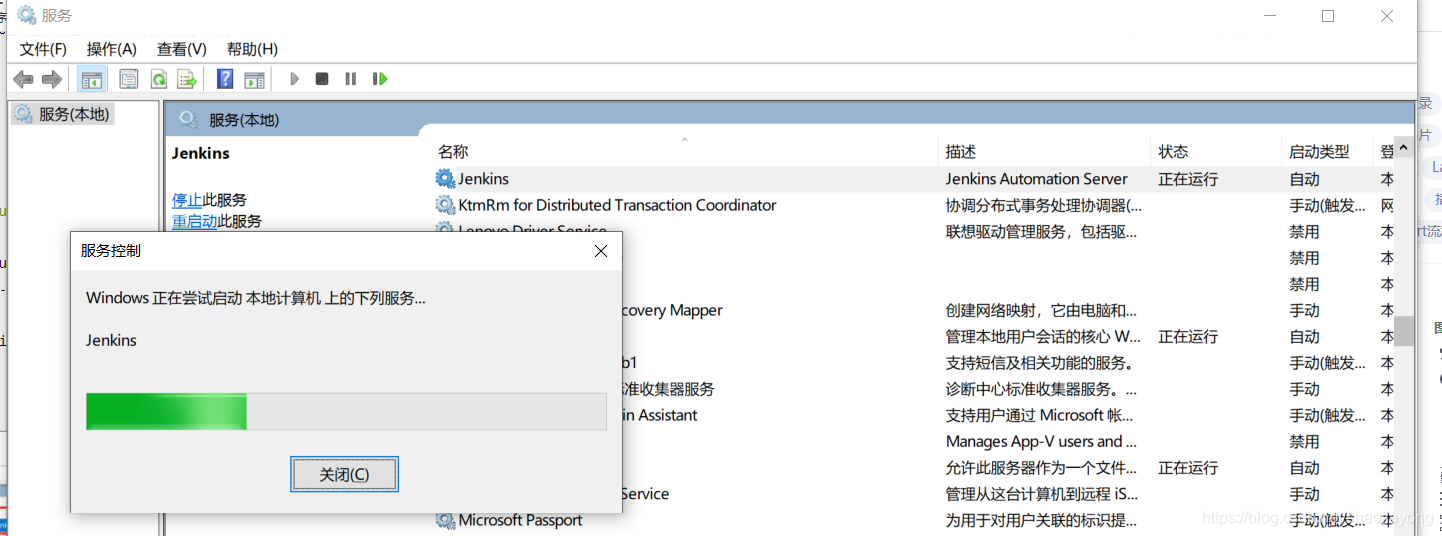The width and height of the screenshot is (1442, 536).
Task: Click the 关闭(C) button in the service control dialog
Action: (344, 475)
